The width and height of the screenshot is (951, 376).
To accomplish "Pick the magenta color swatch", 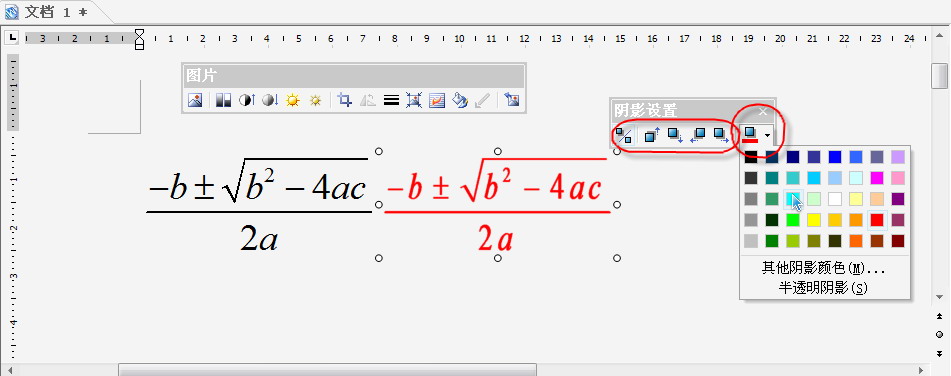I will tap(877, 178).
